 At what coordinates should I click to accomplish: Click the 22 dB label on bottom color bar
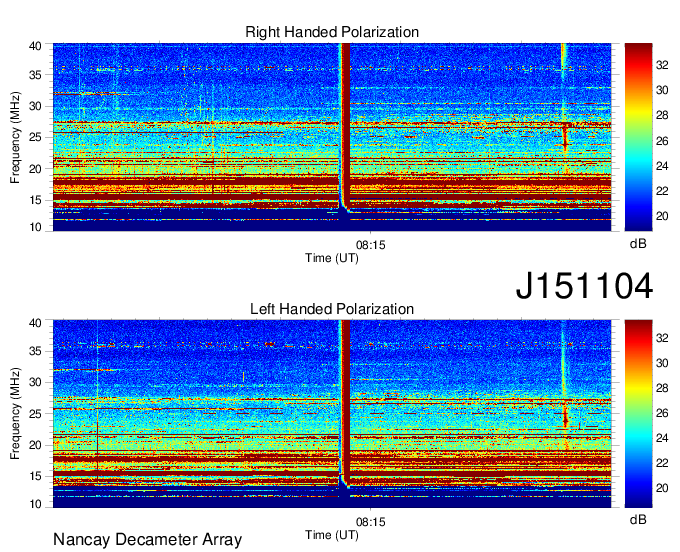tap(662, 463)
